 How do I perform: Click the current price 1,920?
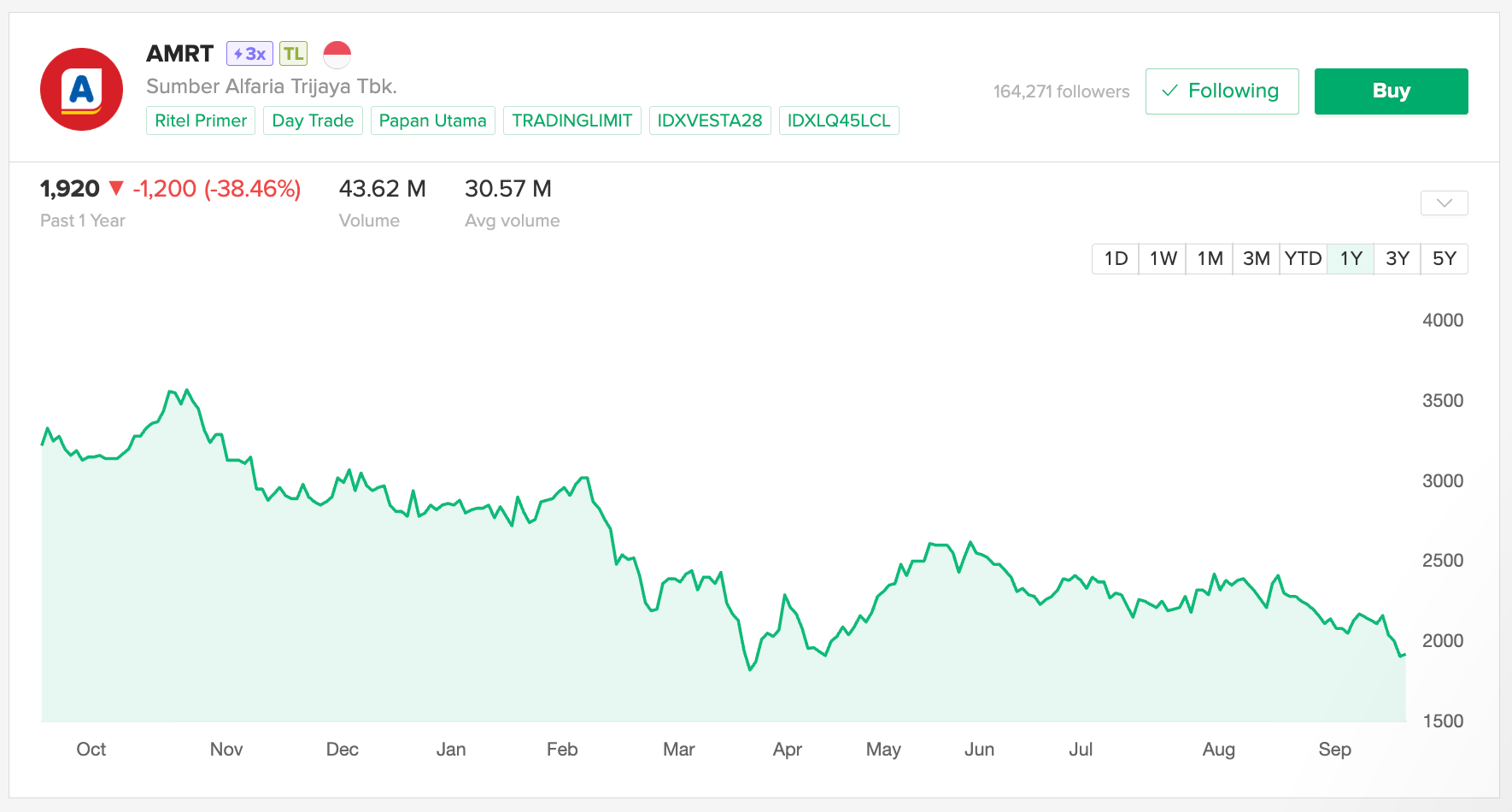(70, 189)
